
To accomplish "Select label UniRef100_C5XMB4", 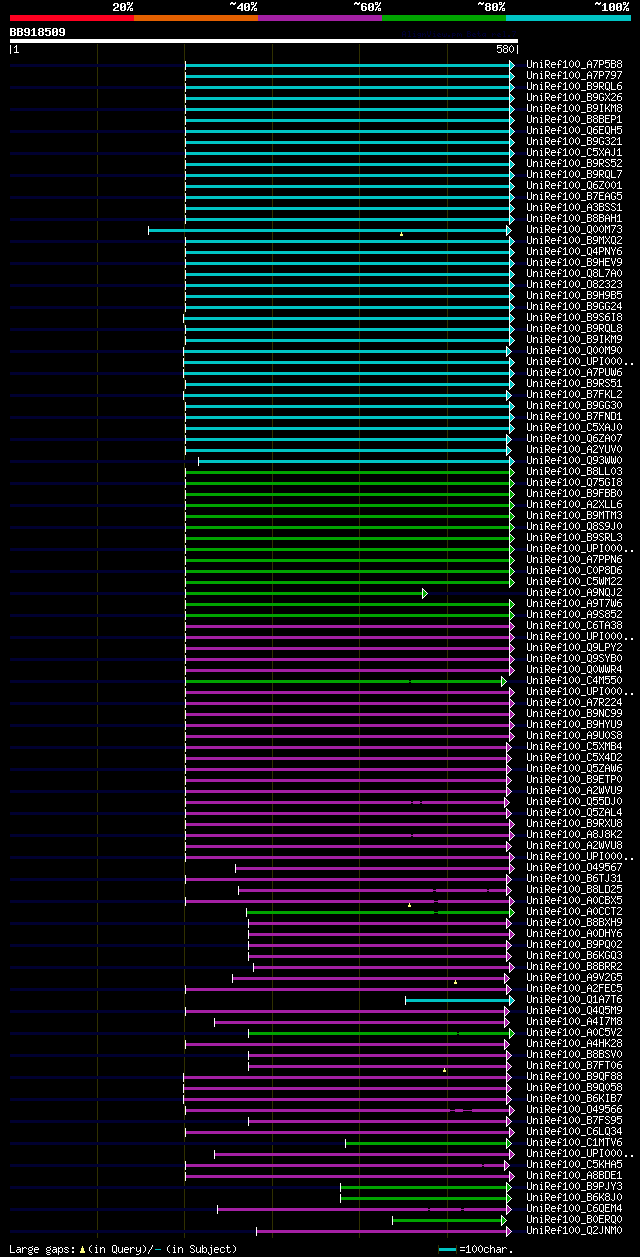I will tap(574, 746).
